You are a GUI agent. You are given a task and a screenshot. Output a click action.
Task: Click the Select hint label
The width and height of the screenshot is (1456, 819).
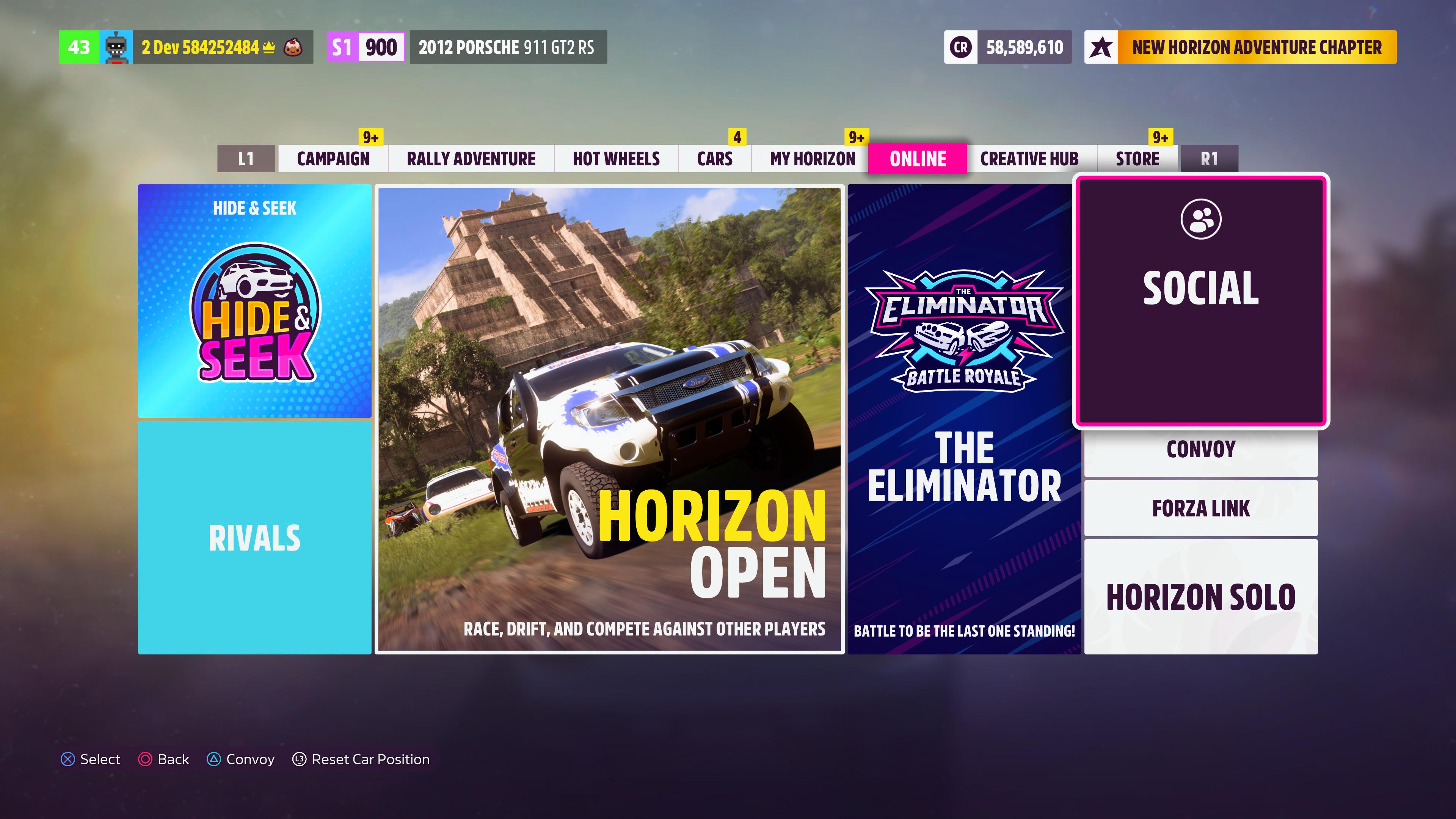pos(100,759)
